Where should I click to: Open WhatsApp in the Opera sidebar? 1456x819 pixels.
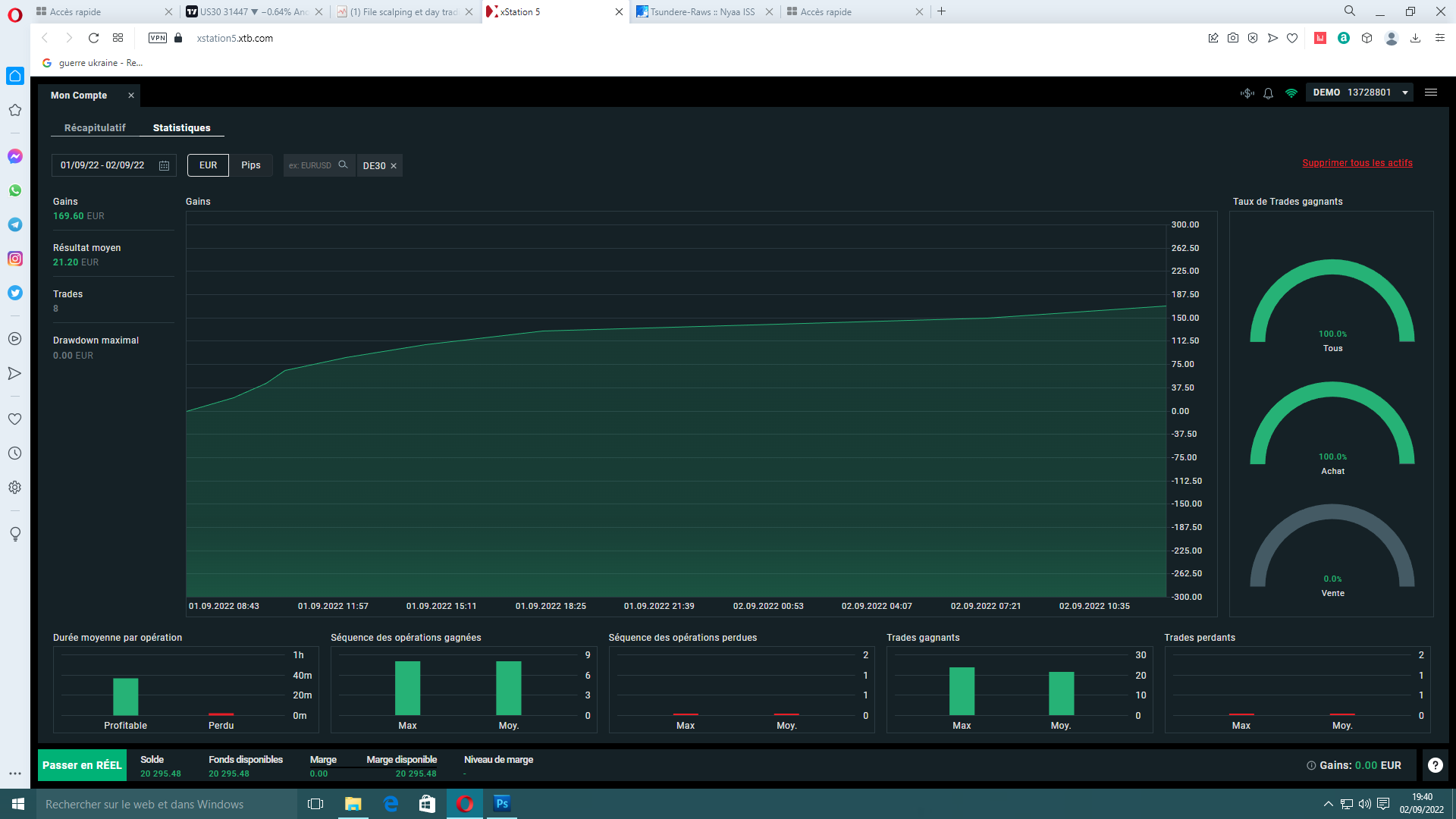click(15, 190)
